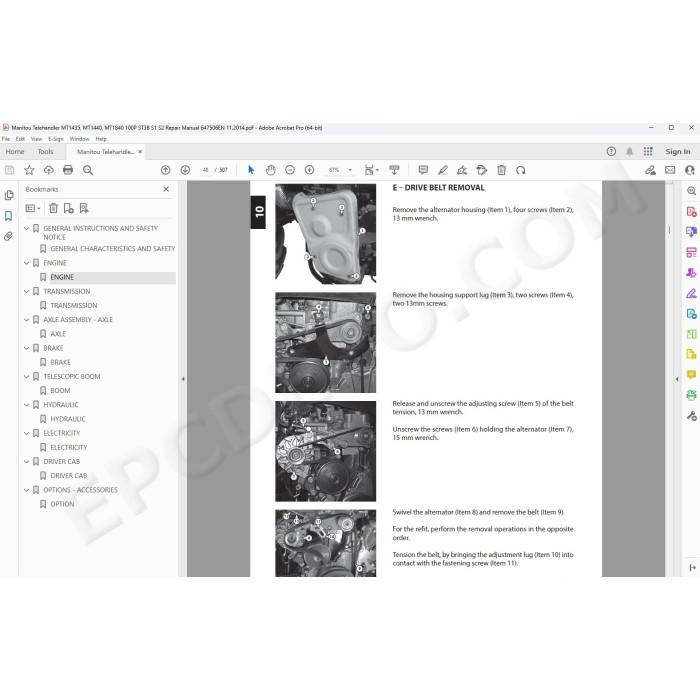700x700 pixels.
Task: Collapse GENERAL INSTRUCTIONS AND SAFETY NOTICE bookmark
Action: pos(26,229)
